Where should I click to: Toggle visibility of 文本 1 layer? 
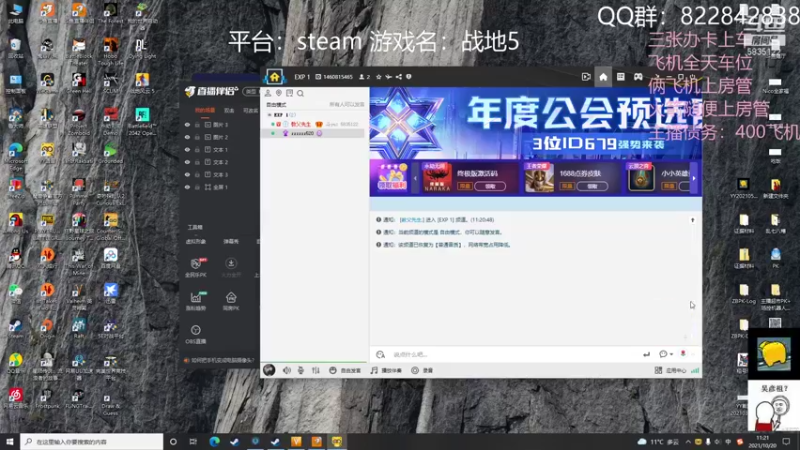pos(187,150)
